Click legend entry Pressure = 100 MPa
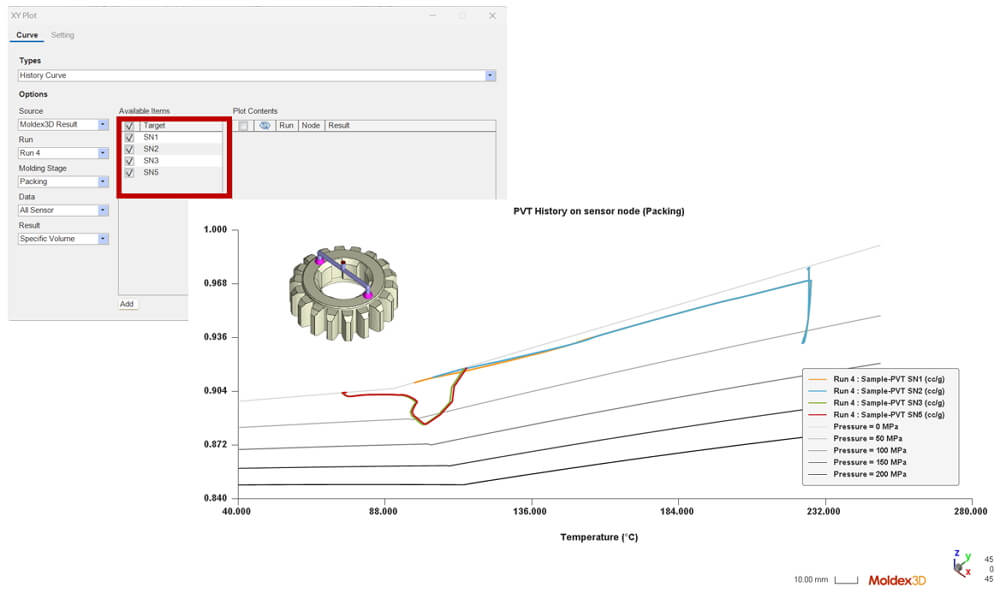The width and height of the screenshot is (1000, 593). coord(869,450)
